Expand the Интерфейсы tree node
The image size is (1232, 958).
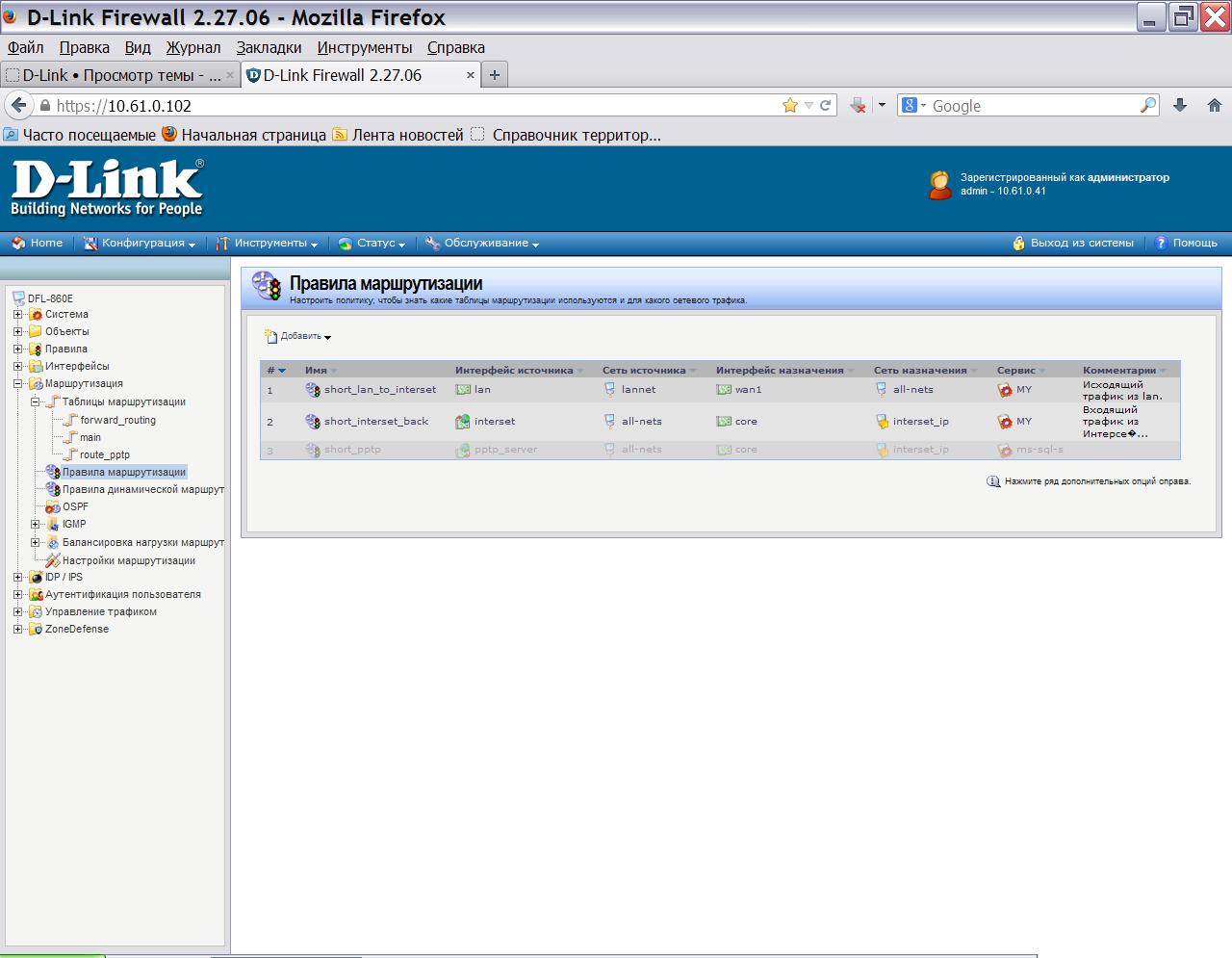[x=17, y=367]
